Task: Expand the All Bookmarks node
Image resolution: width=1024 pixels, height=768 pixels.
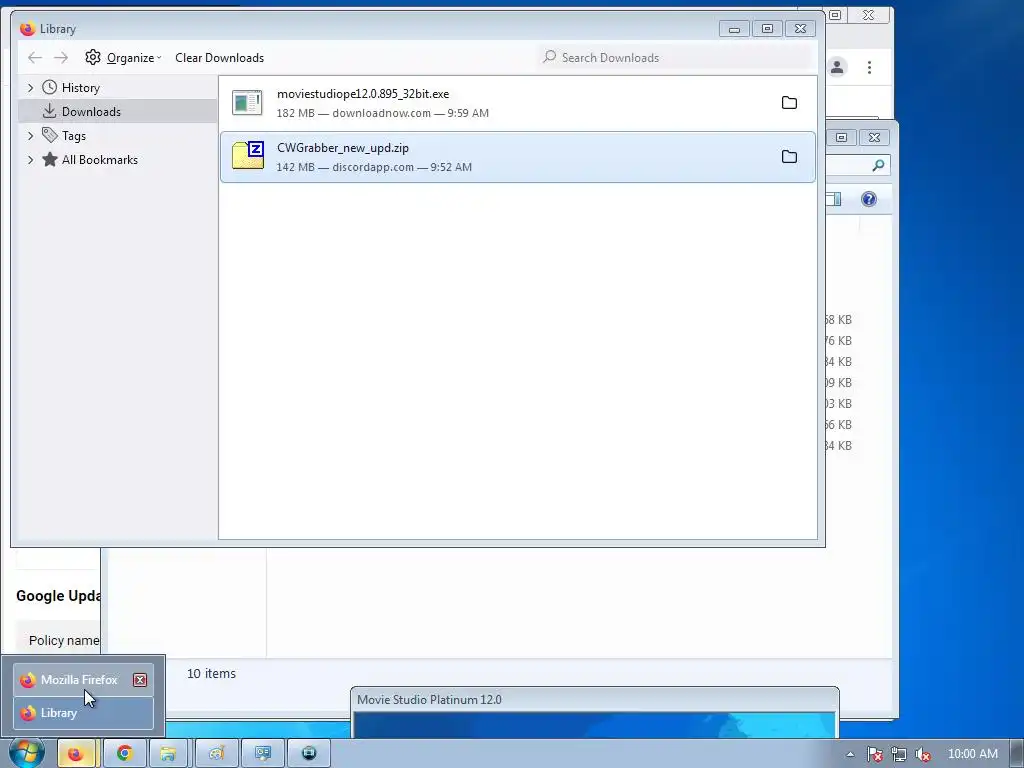Action: [x=30, y=160]
